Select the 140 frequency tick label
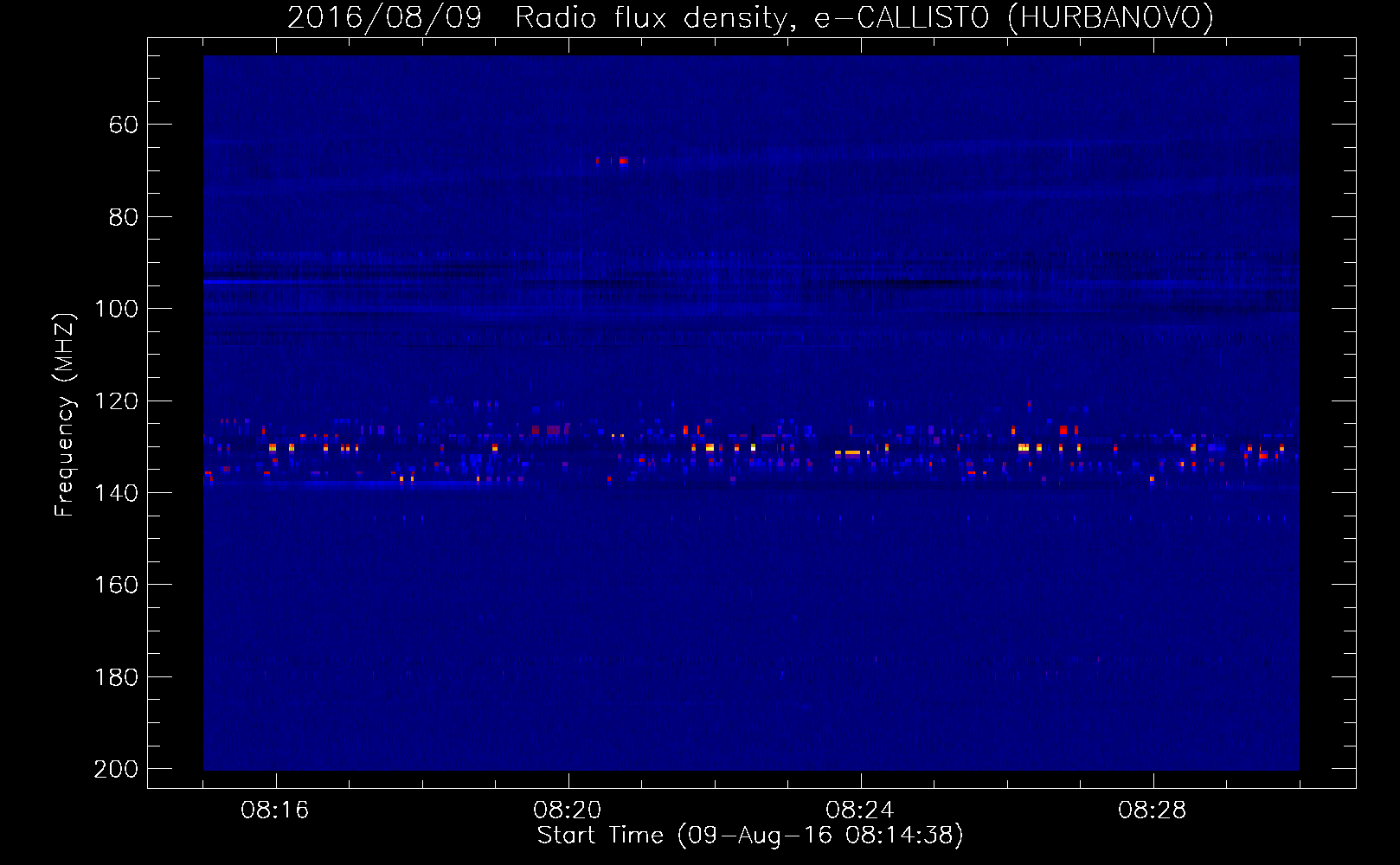1400x865 pixels. click(116, 493)
